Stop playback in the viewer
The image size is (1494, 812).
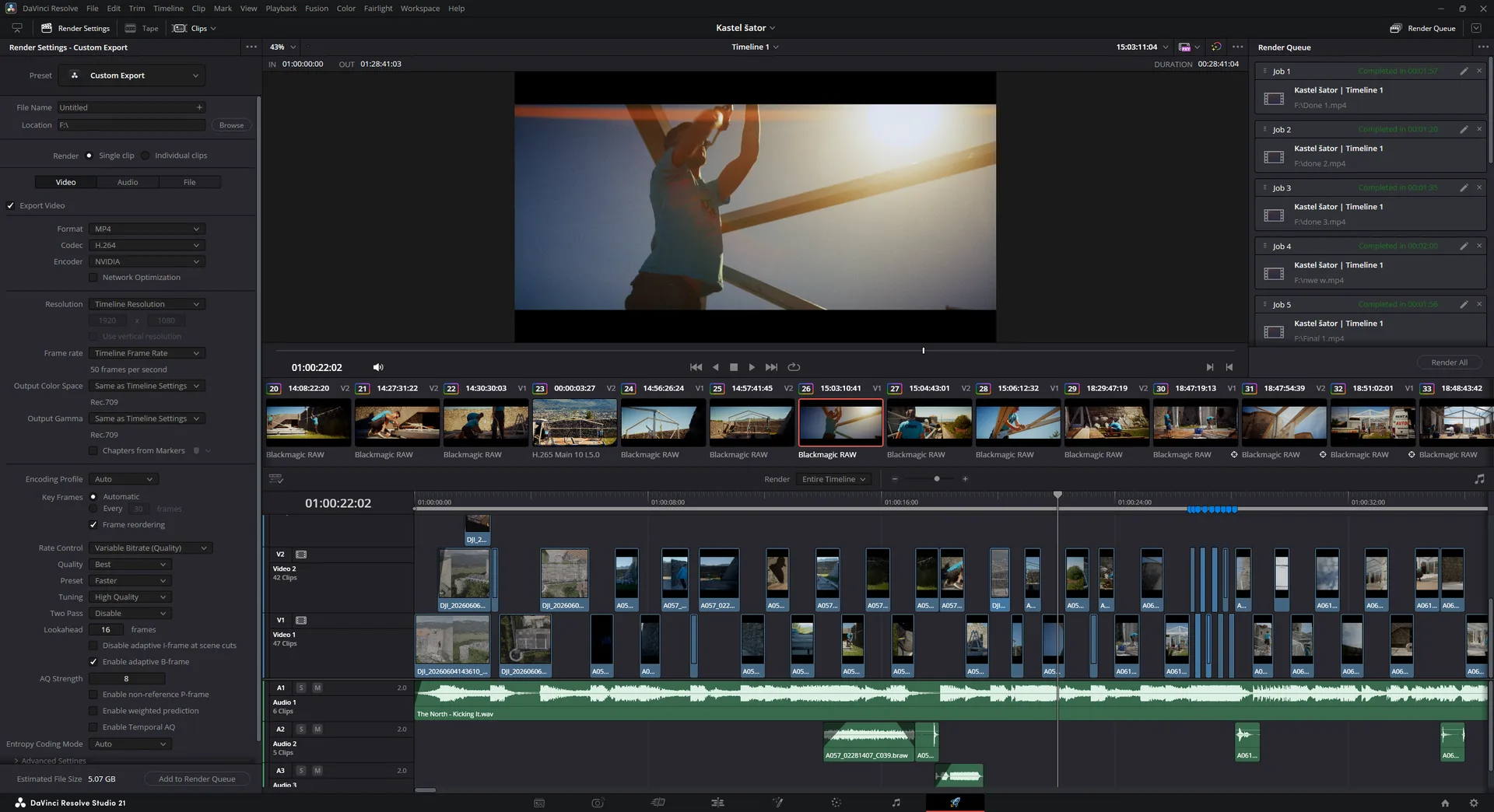point(734,367)
